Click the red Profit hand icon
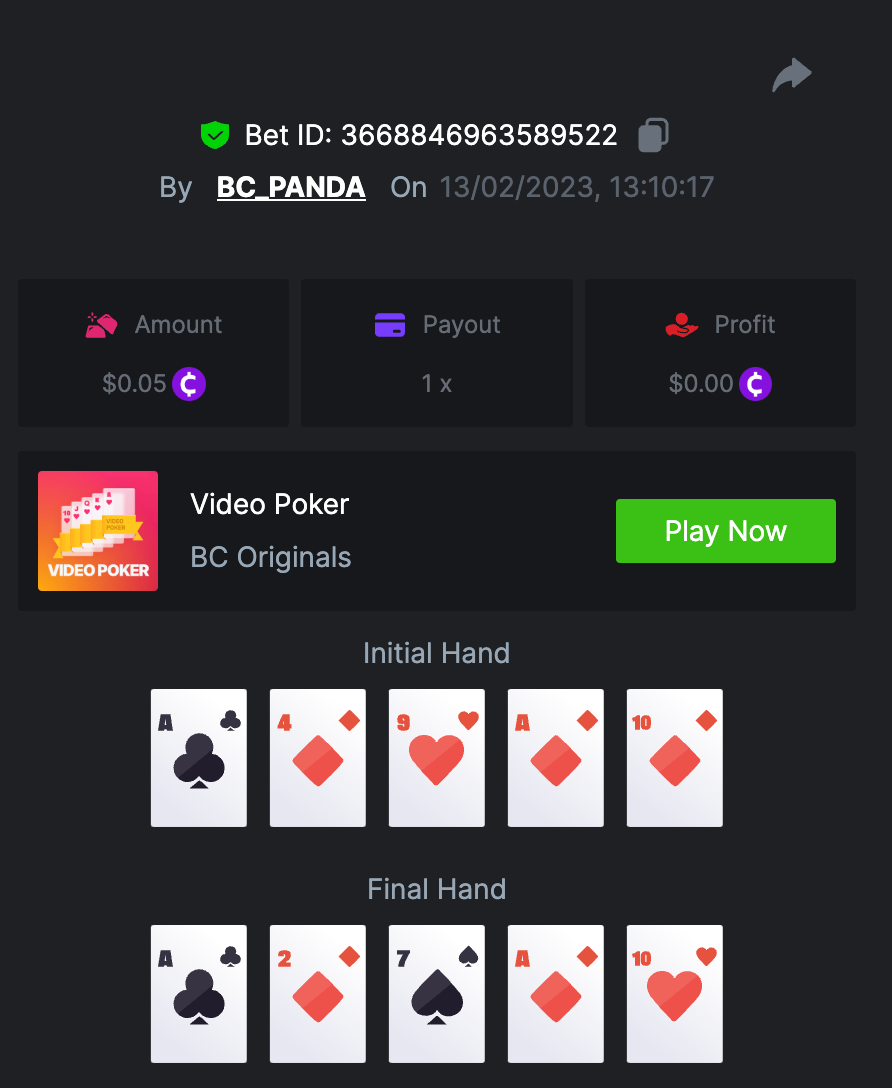The width and height of the screenshot is (892, 1088). (681, 325)
